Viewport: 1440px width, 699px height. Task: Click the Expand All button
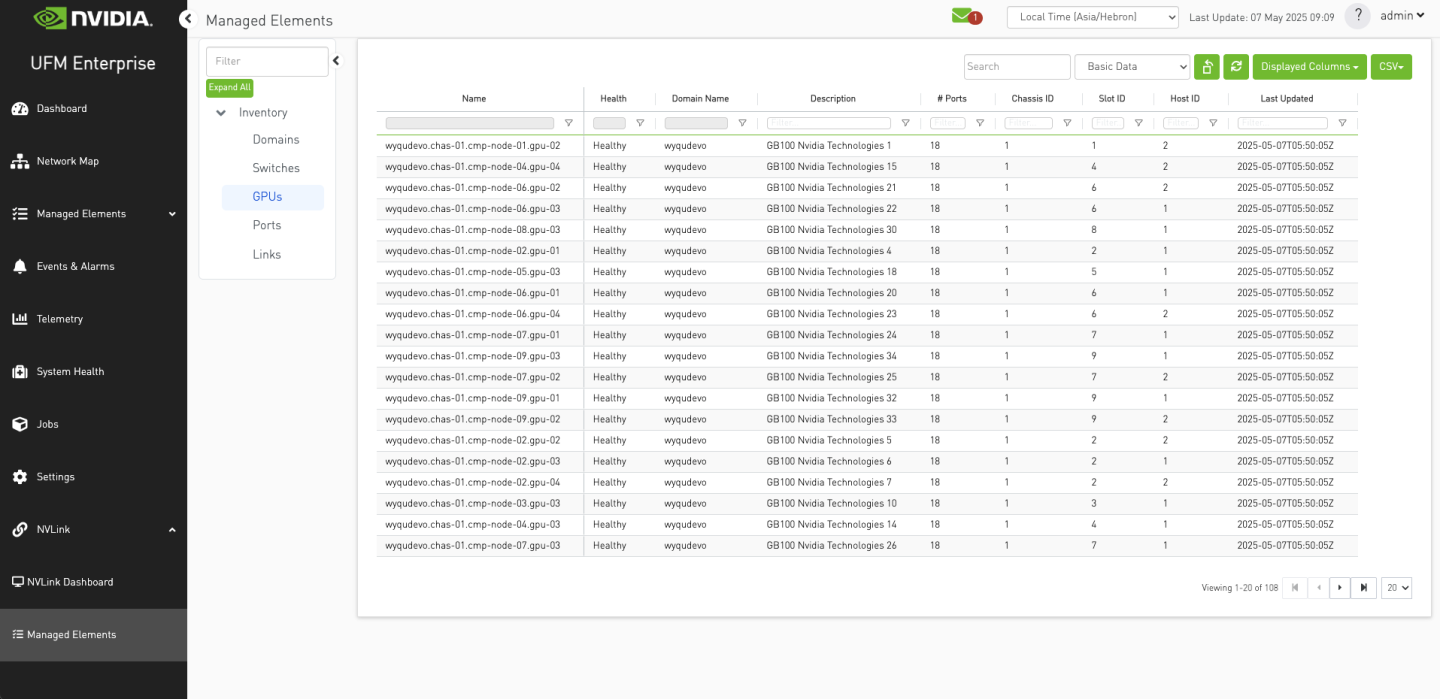(230, 88)
